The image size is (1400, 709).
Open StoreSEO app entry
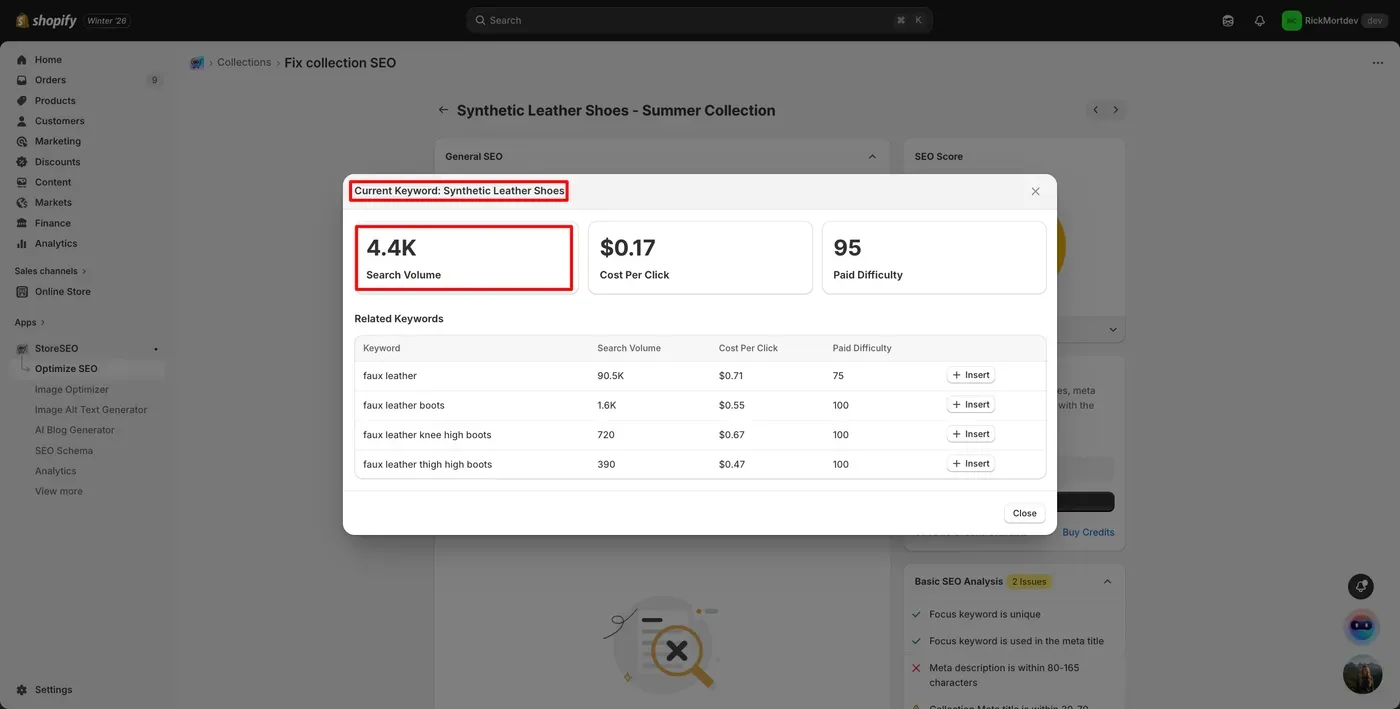(56, 348)
